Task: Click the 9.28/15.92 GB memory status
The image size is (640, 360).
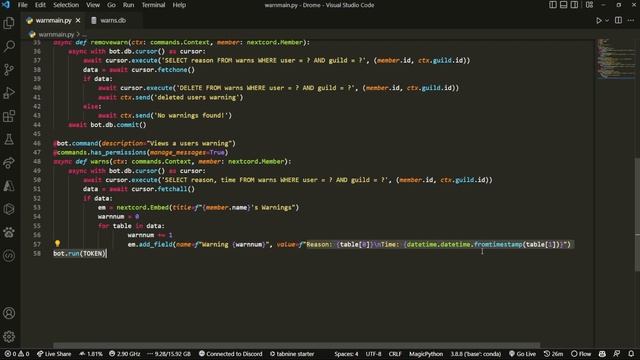Action: coord(169,354)
